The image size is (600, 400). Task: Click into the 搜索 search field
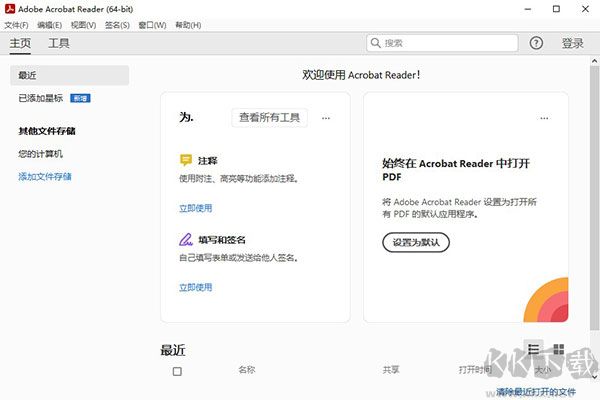click(x=442, y=43)
